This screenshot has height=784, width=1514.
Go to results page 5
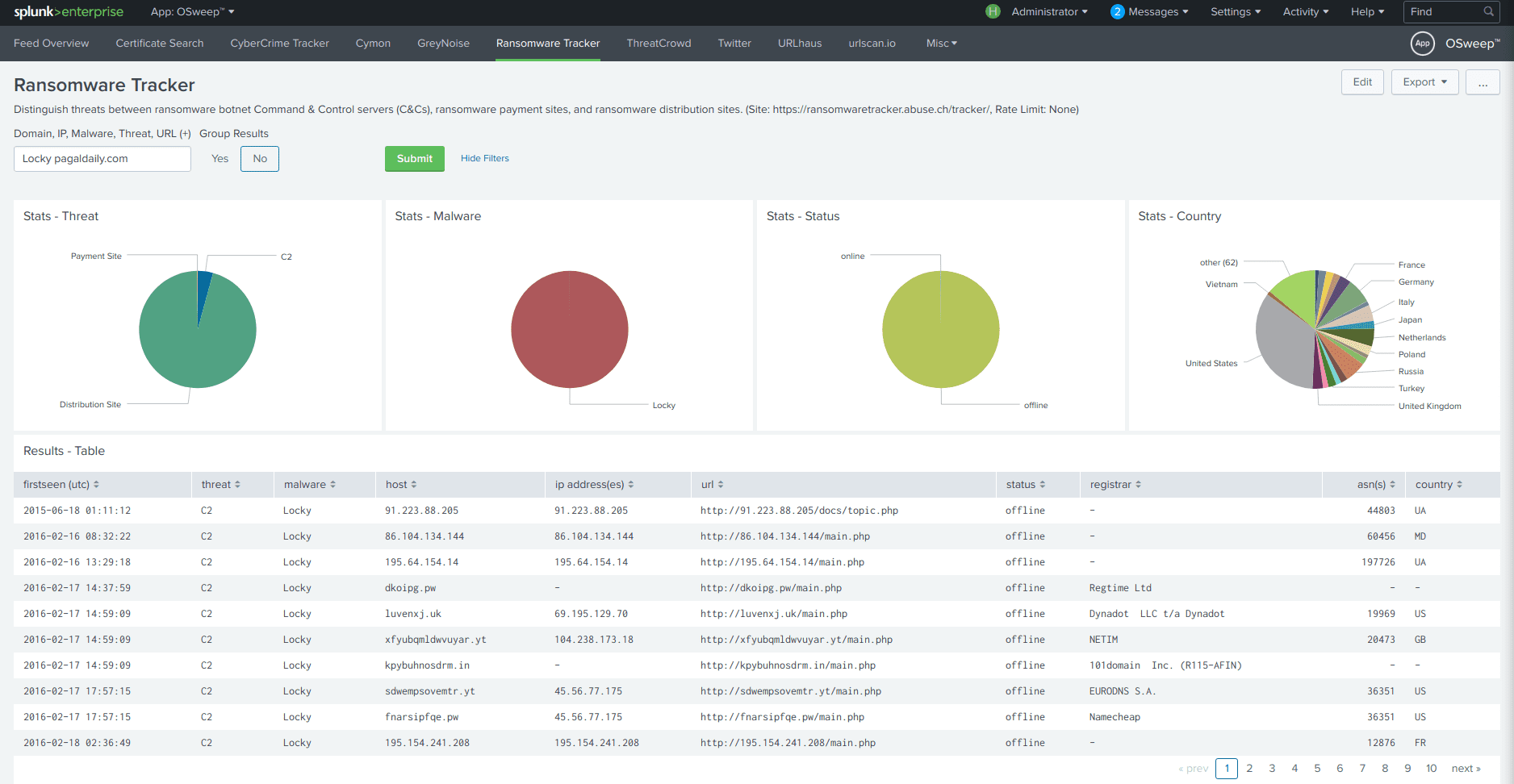[x=1317, y=769]
